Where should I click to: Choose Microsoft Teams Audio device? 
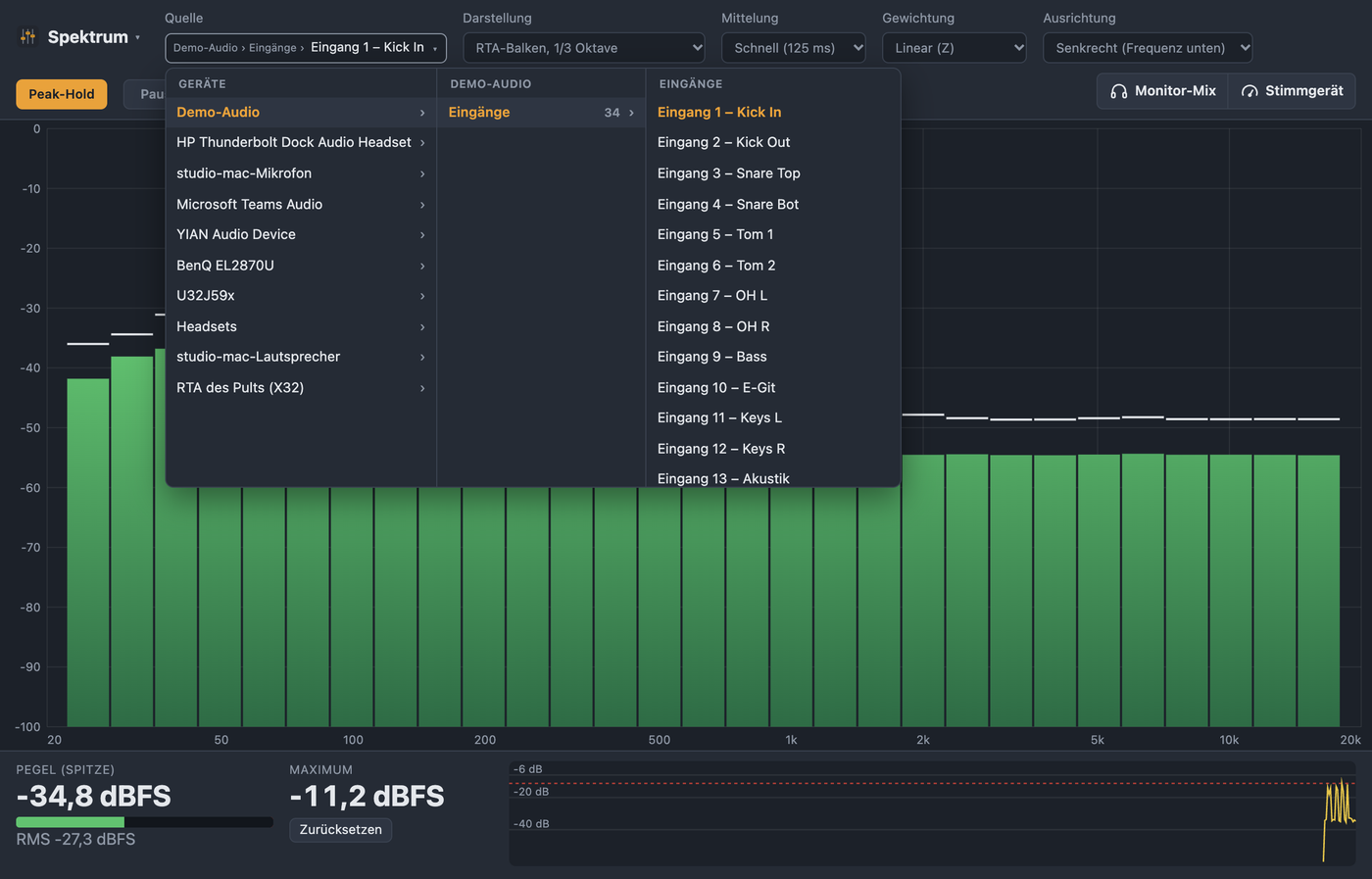click(301, 205)
